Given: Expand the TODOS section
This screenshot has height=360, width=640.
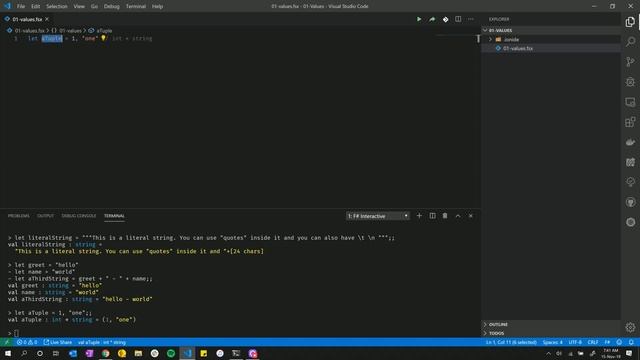Looking at the screenshot, I should point(551,333).
